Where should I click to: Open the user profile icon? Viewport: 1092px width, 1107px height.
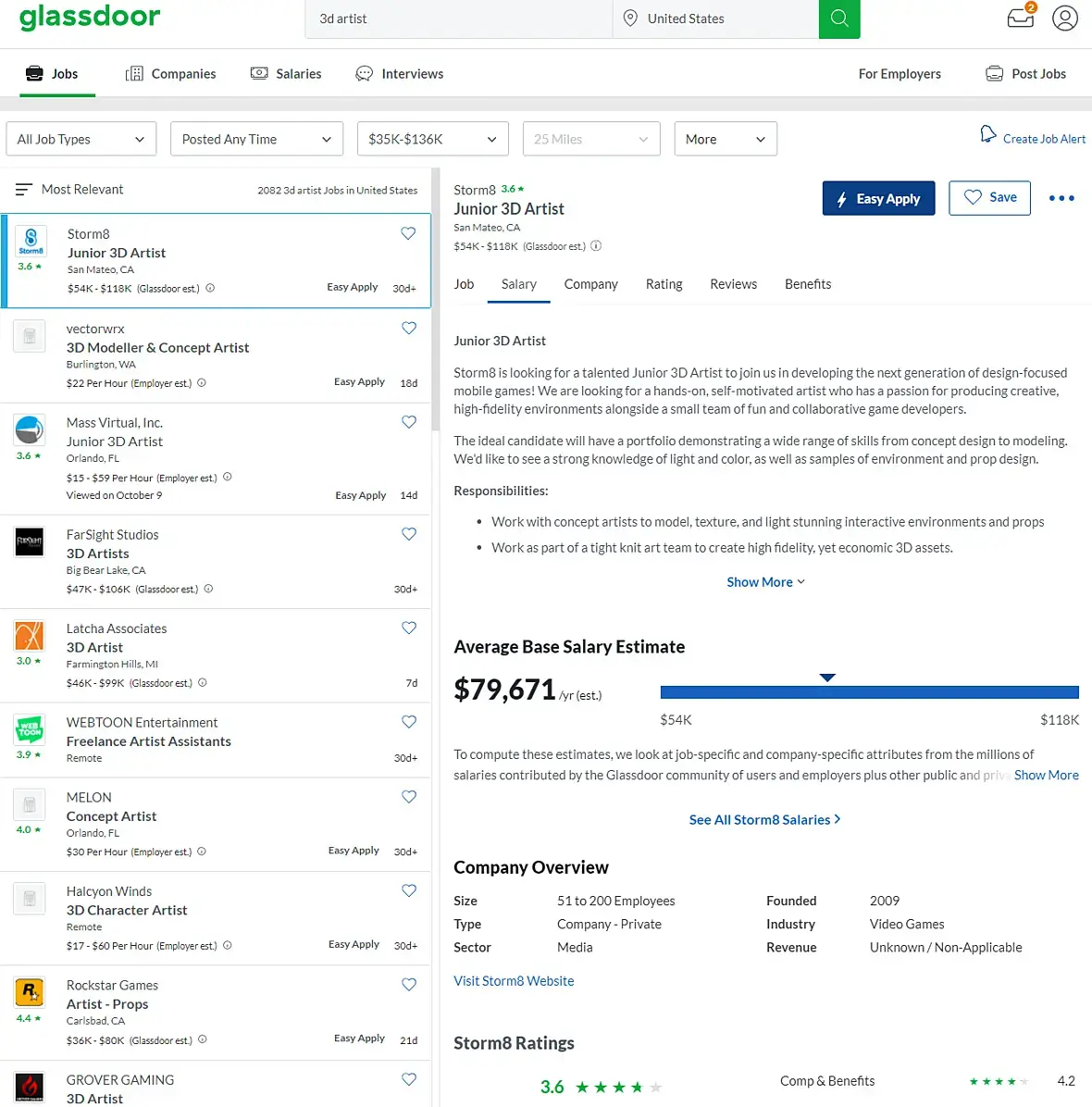click(1064, 19)
